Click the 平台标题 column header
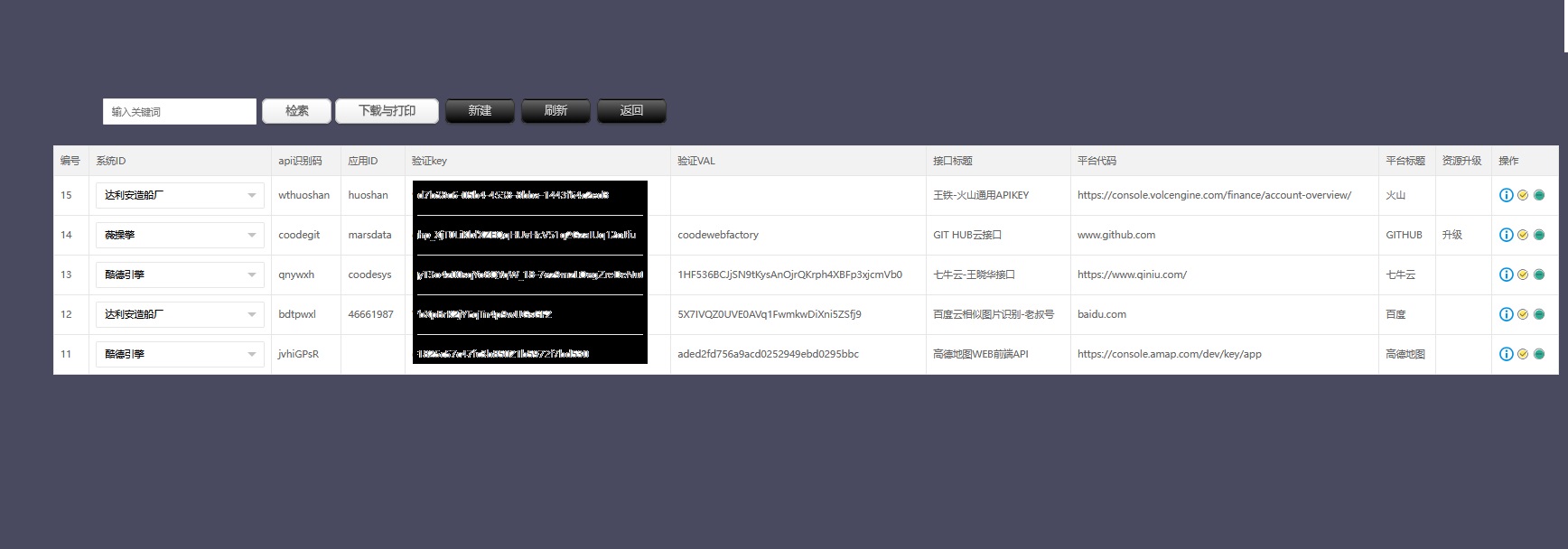This screenshot has width=1568, height=549. click(1405, 161)
